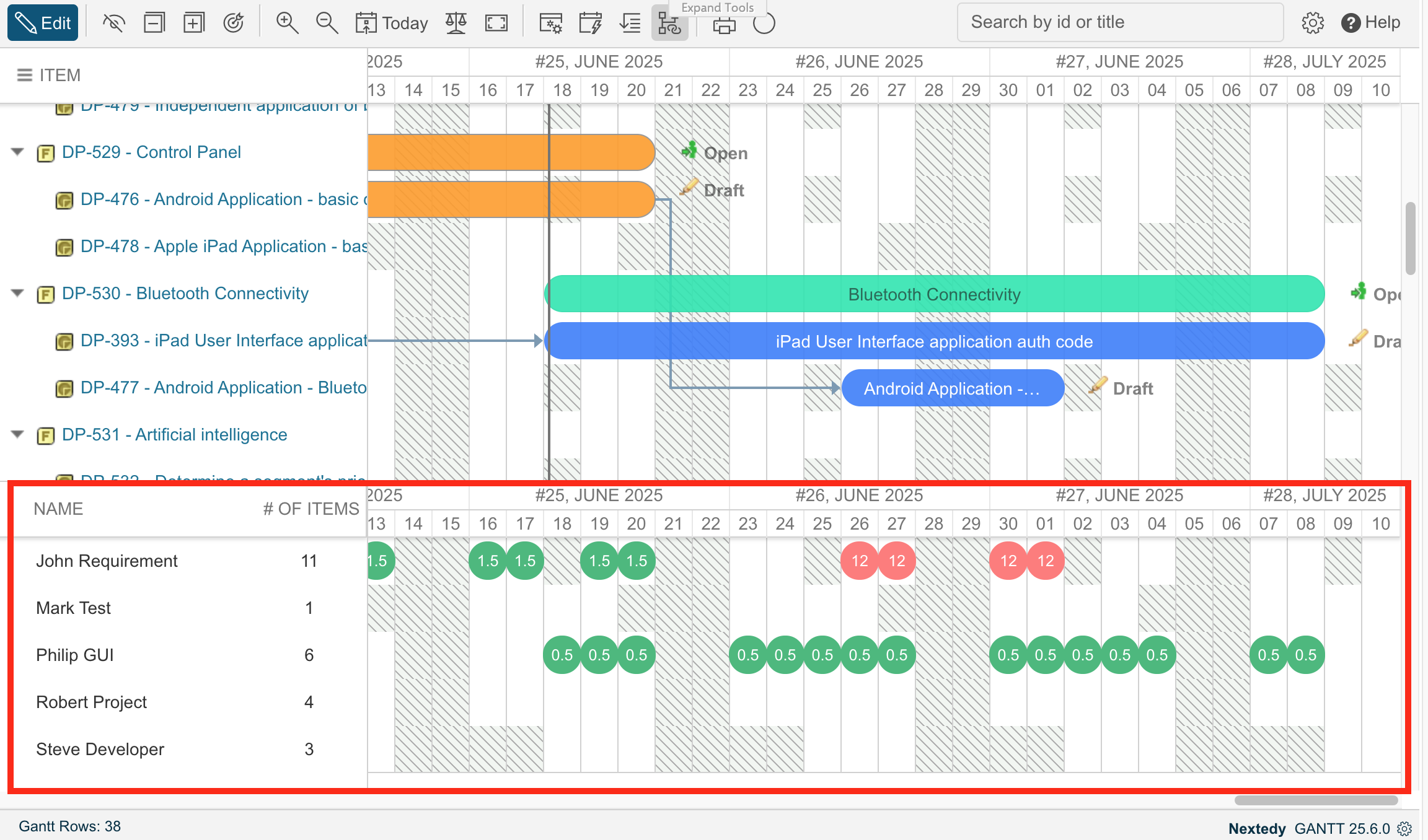The image size is (1428, 840).
Task: Toggle the hide items eye icon
Action: [114, 23]
